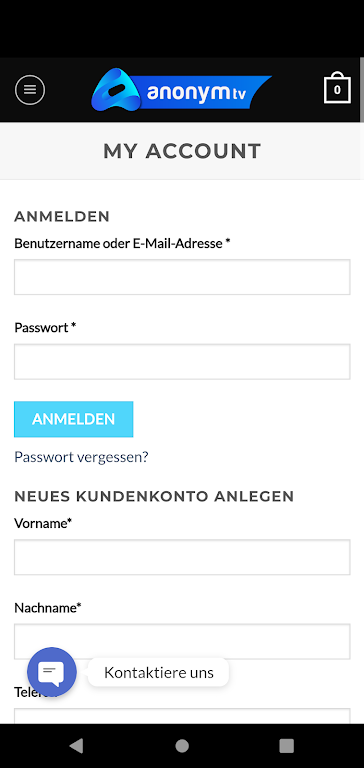
Task: Focus the Passwort input field
Action: [182, 361]
